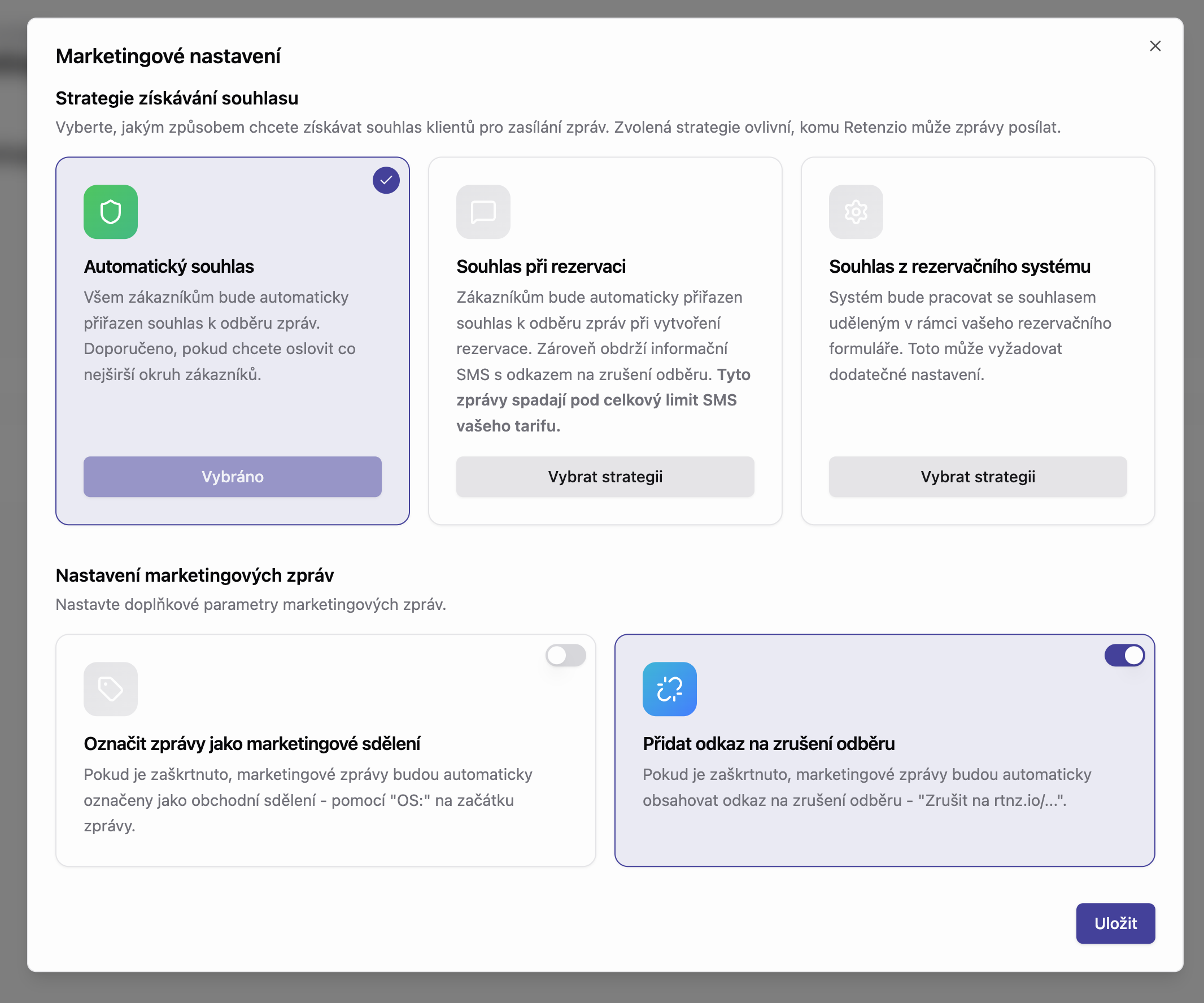Click the blue broken-link unsubscribe icon
The height and width of the screenshot is (1003, 1204).
[x=669, y=689]
